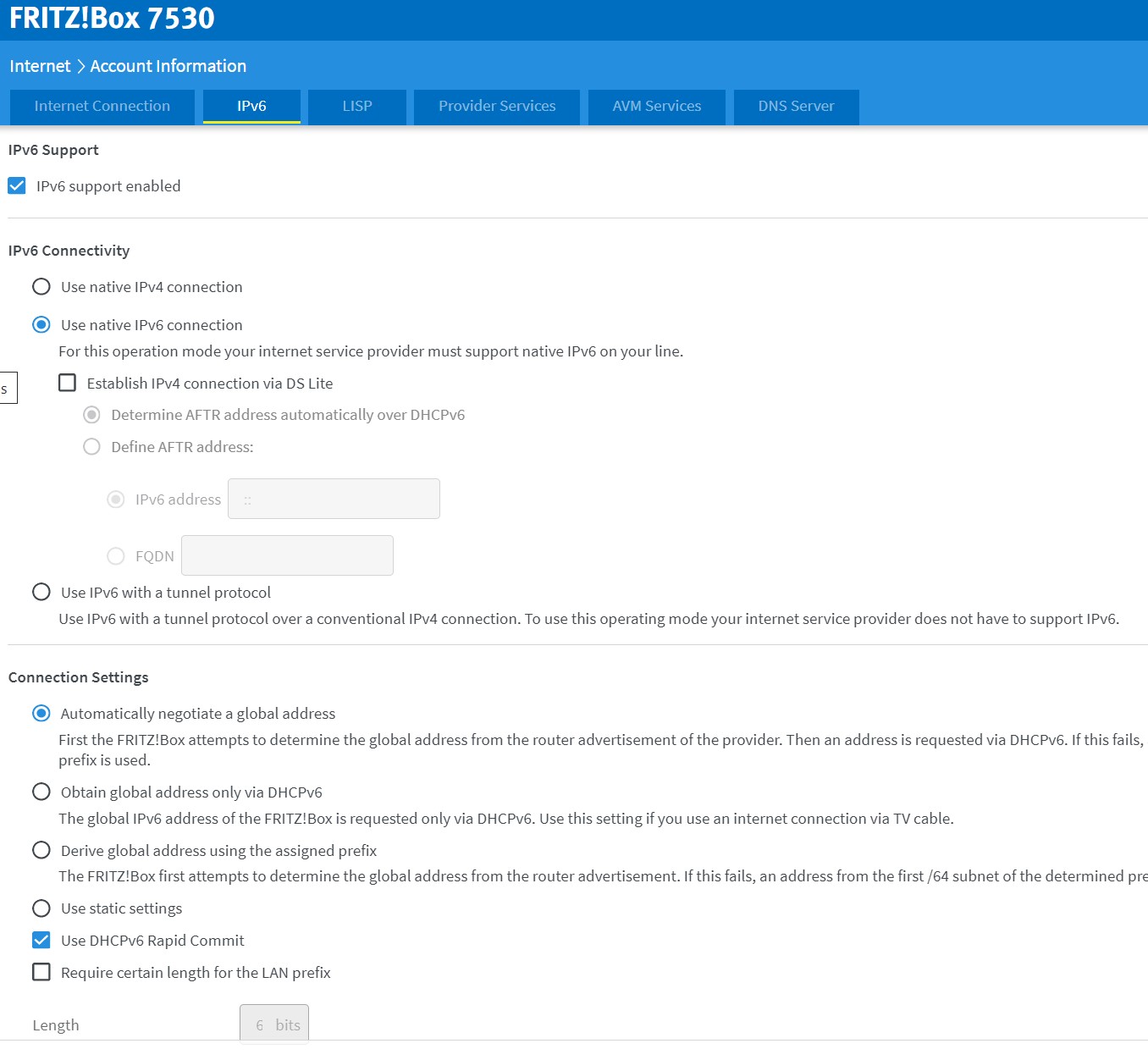Viewport: 1148px width, 1060px height.
Task: Select the FQDN radio option
Action: [116, 555]
